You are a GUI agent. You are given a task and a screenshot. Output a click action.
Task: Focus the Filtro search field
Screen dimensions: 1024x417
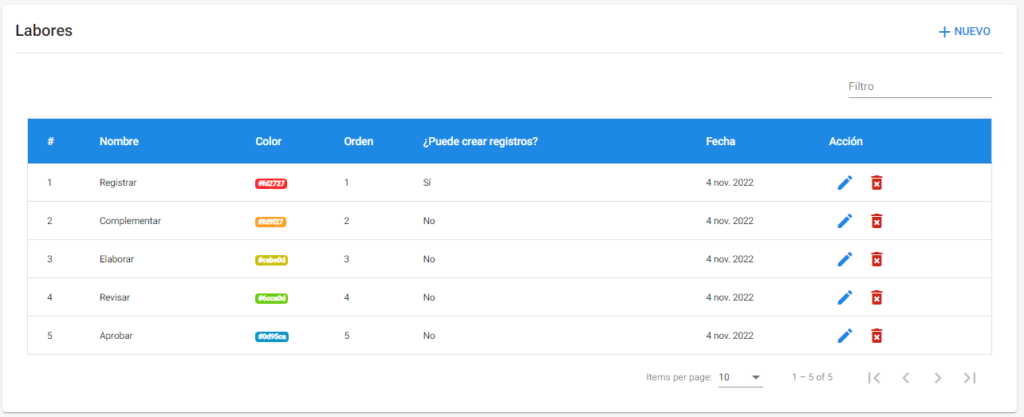tap(919, 87)
